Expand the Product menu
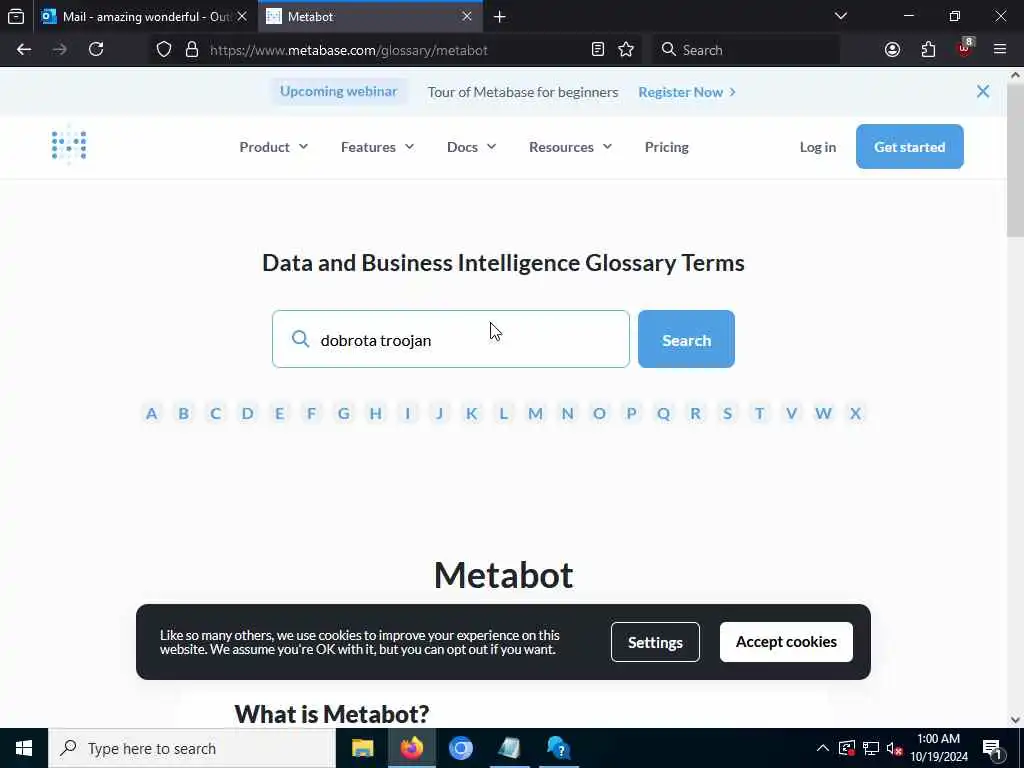 pyautogui.click(x=273, y=147)
